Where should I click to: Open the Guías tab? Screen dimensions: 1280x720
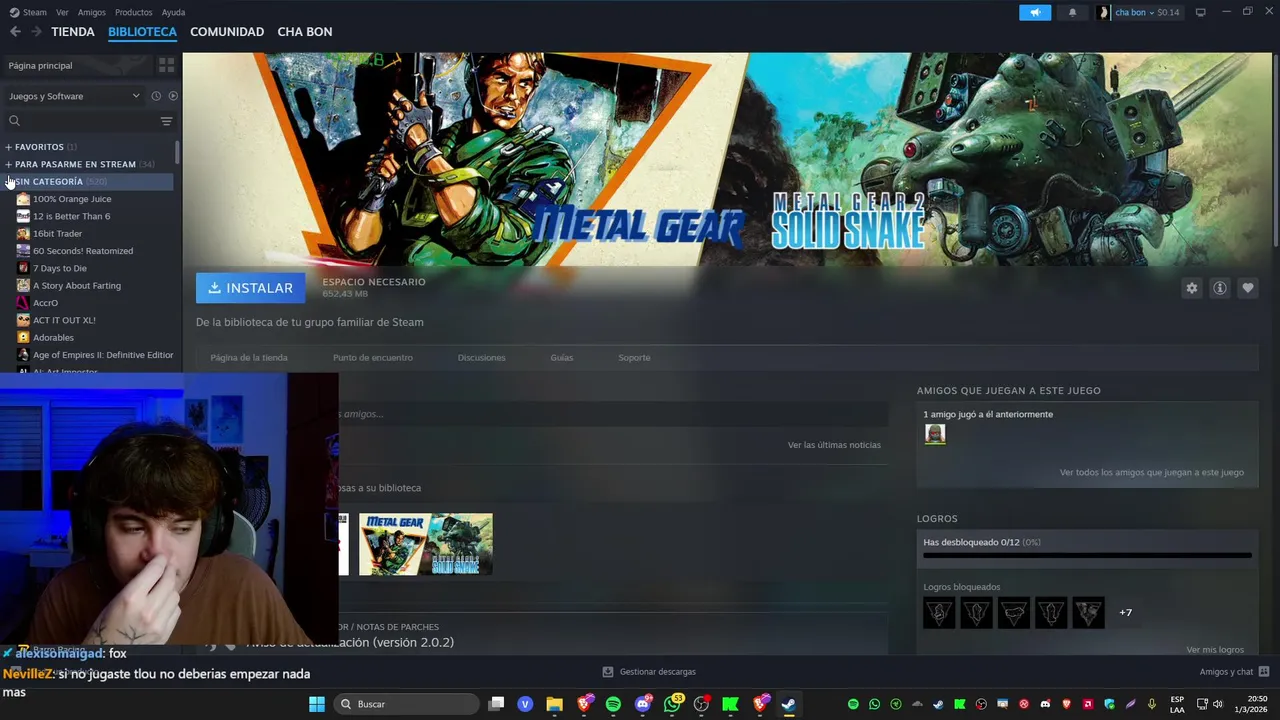(x=562, y=357)
